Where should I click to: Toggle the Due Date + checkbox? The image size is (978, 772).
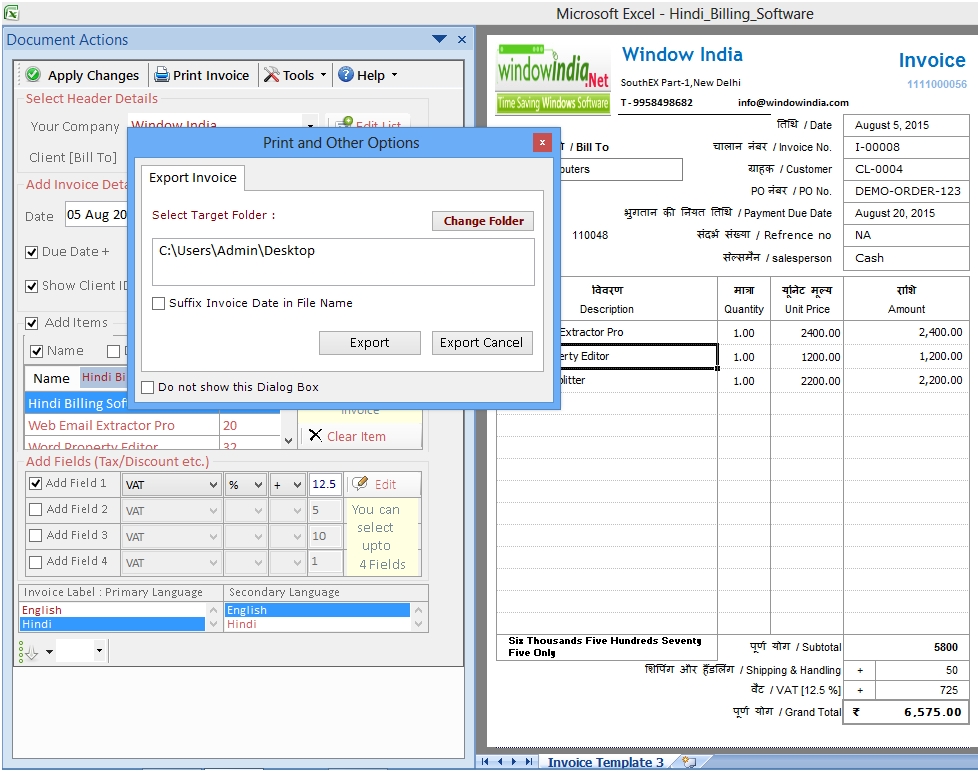point(32,252)
